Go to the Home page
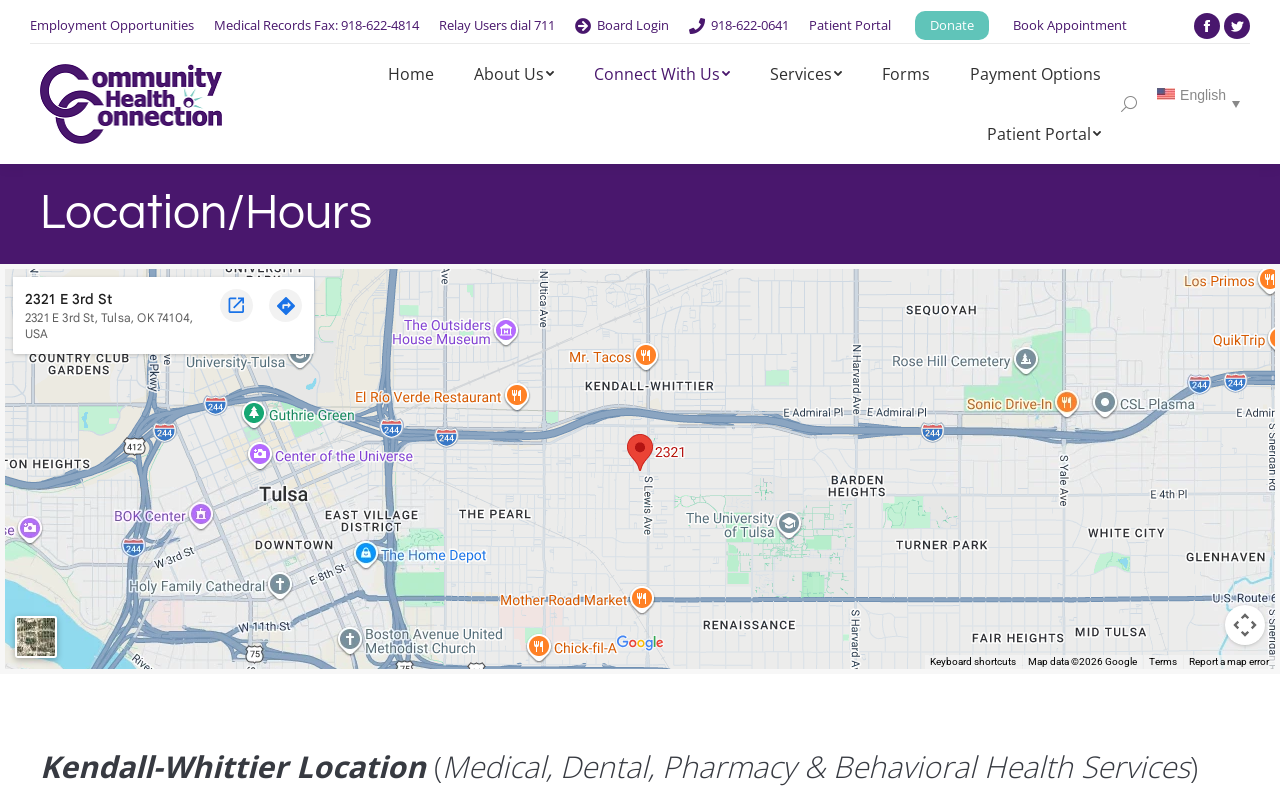The image size is (1280, 800). pos(411,74)
